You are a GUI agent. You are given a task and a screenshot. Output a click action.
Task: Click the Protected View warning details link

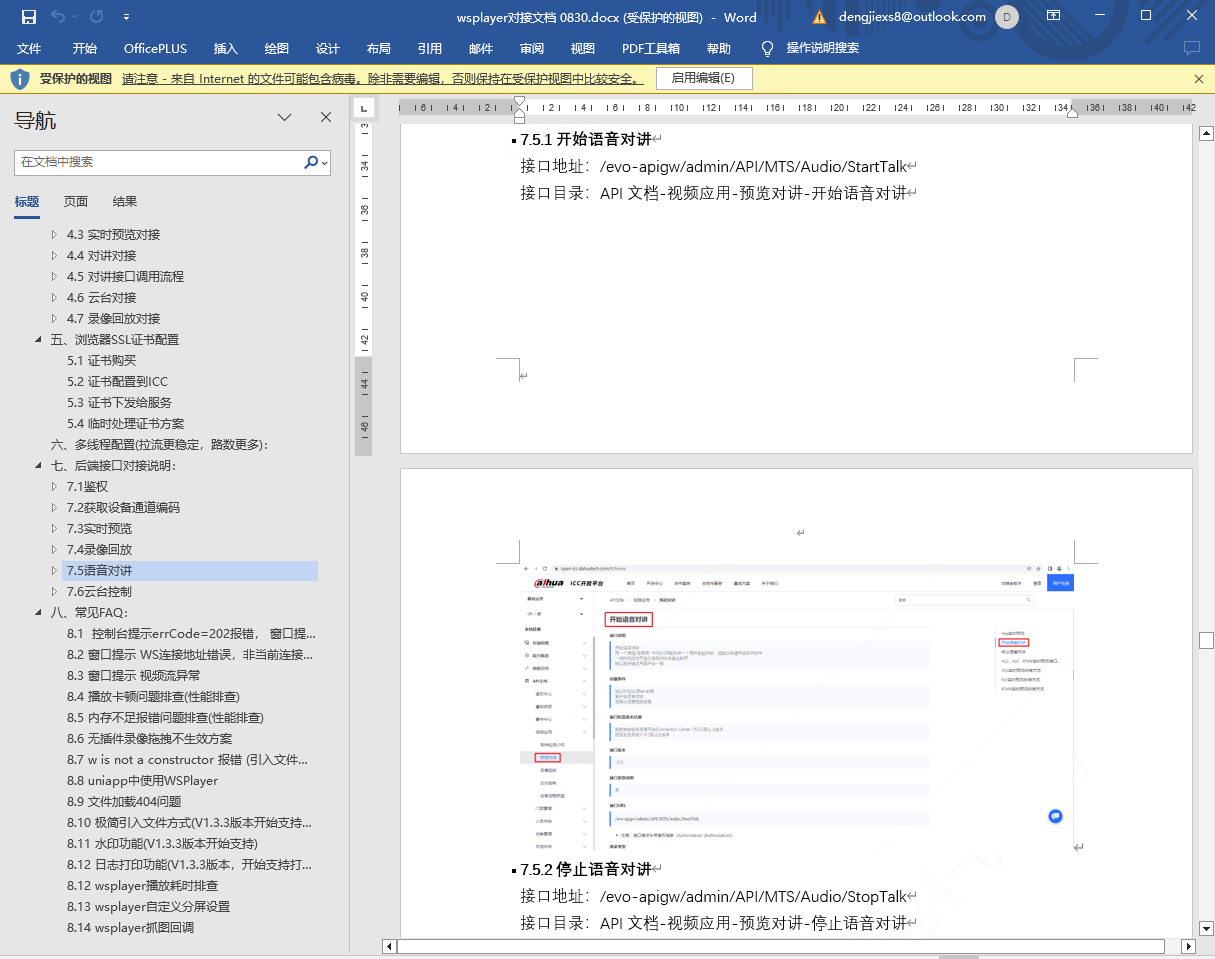pyautogui.click(x=380, y=78)
